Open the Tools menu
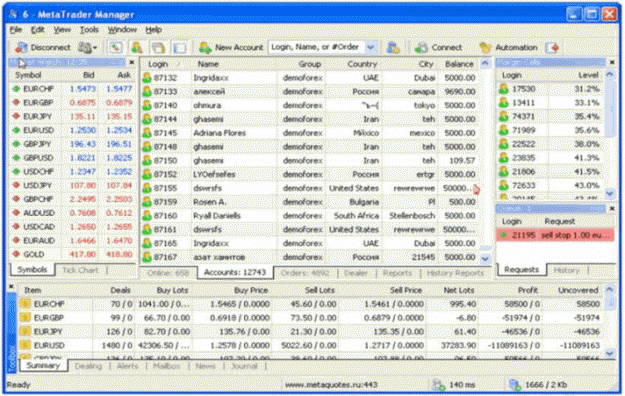 point(89,30)
